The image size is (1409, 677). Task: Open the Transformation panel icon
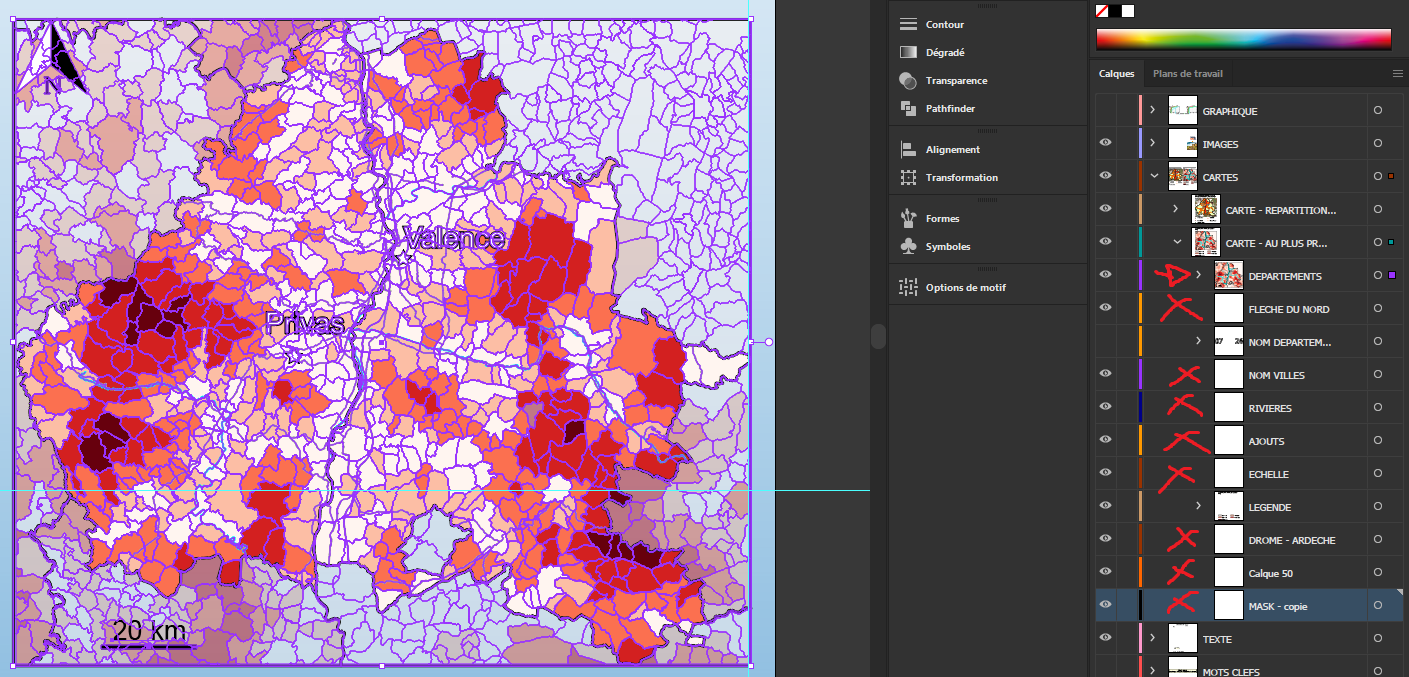point(908,177)
